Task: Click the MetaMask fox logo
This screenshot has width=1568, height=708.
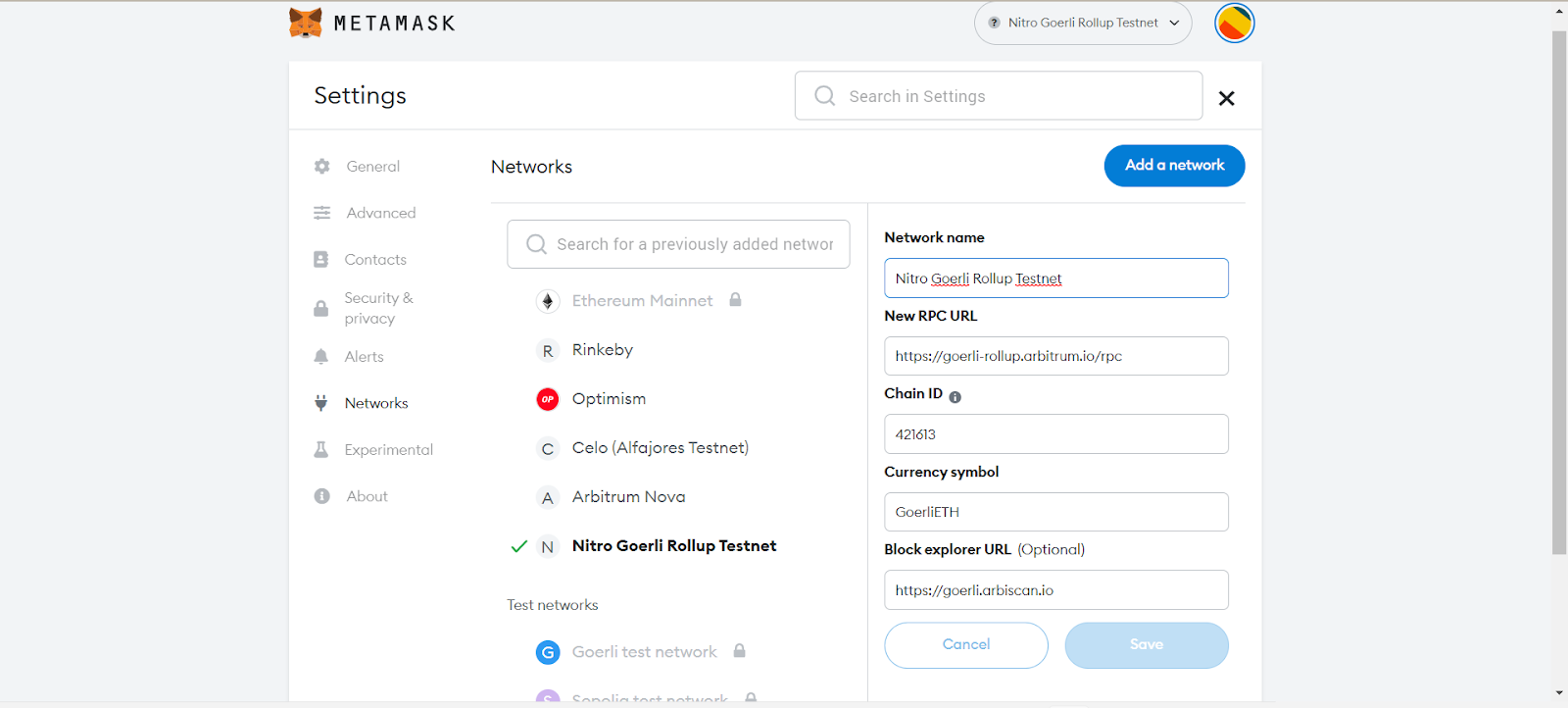Action: click(x=306, y=23)
